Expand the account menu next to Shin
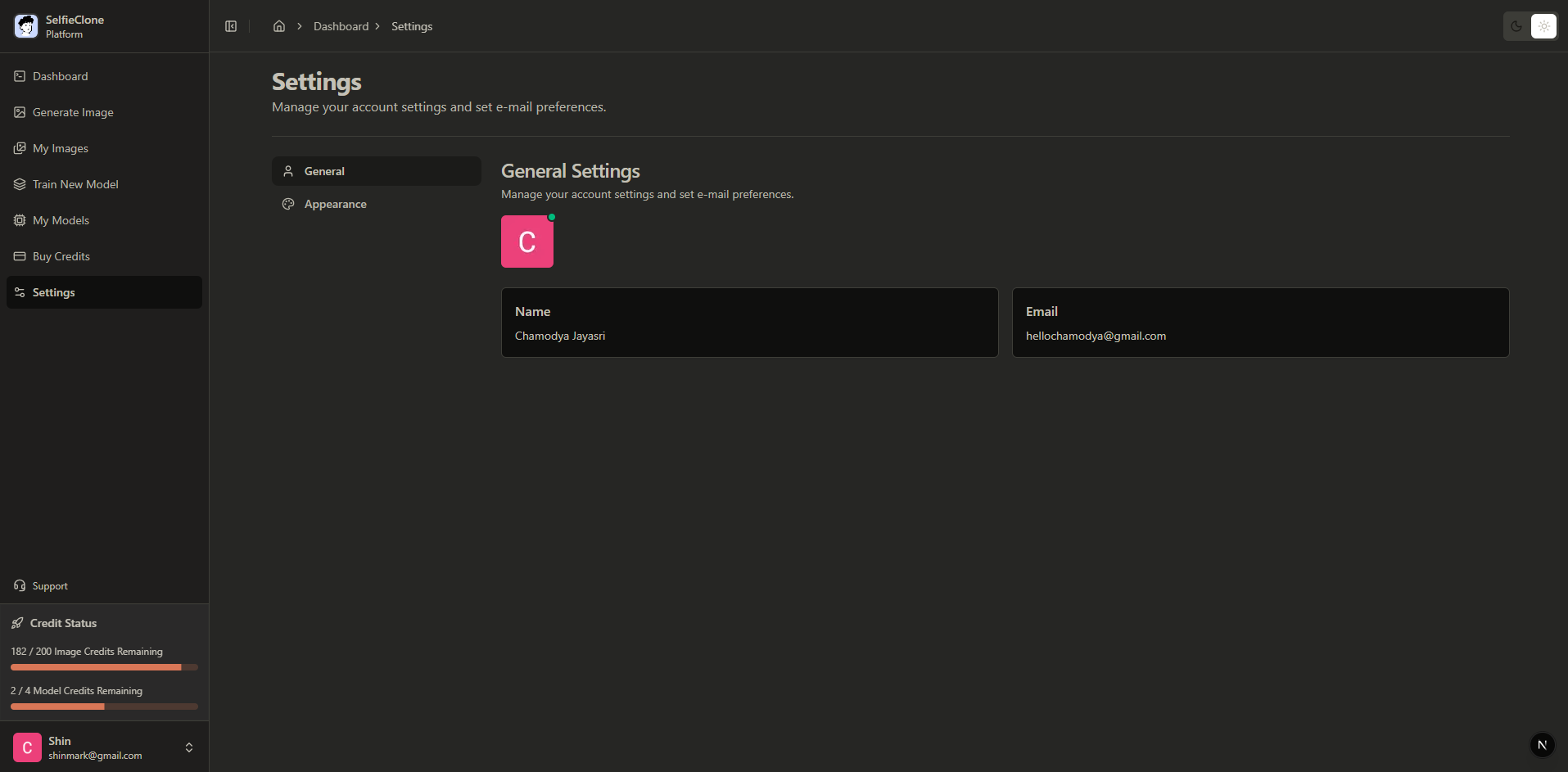Image resolution: width=1568 pixels, height=772 pixels. point(188,747)
